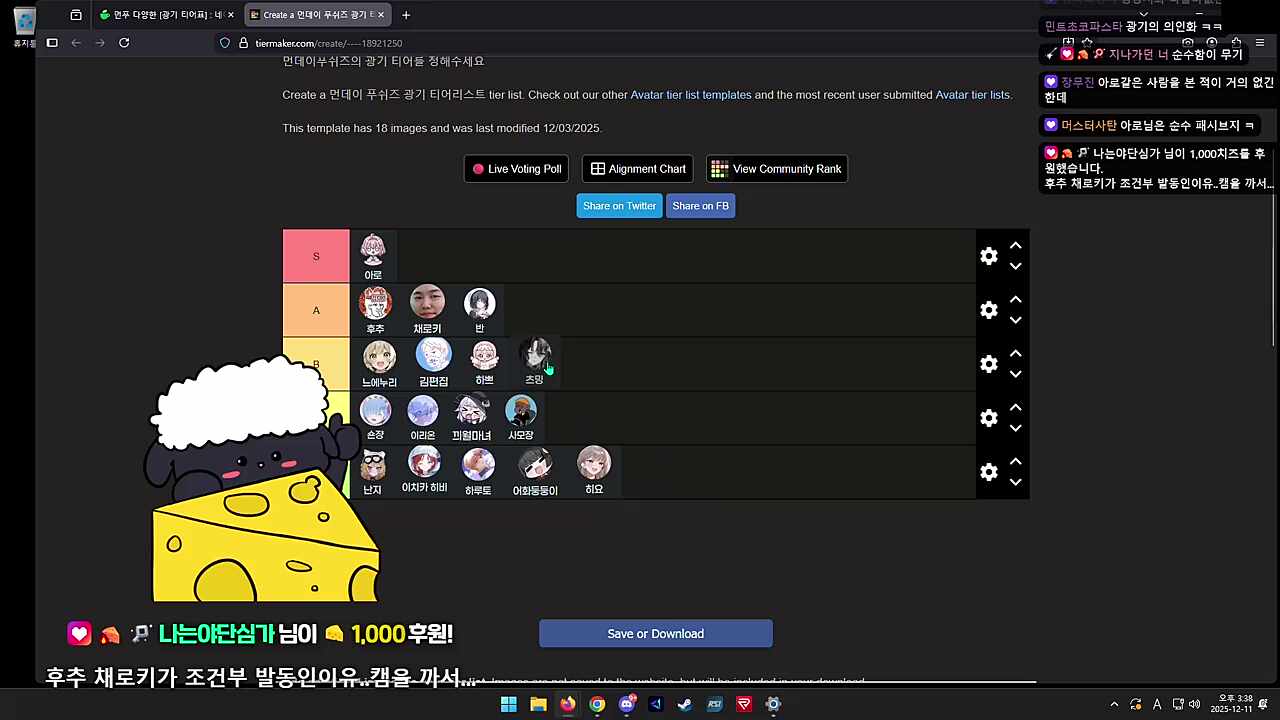This screenshot has height=720, width=1280.
Task: Move S tier row down
Action: pos(1015,267)
